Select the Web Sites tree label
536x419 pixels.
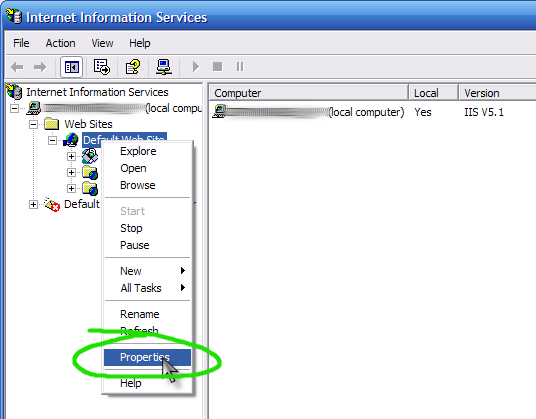pos(88,124)
